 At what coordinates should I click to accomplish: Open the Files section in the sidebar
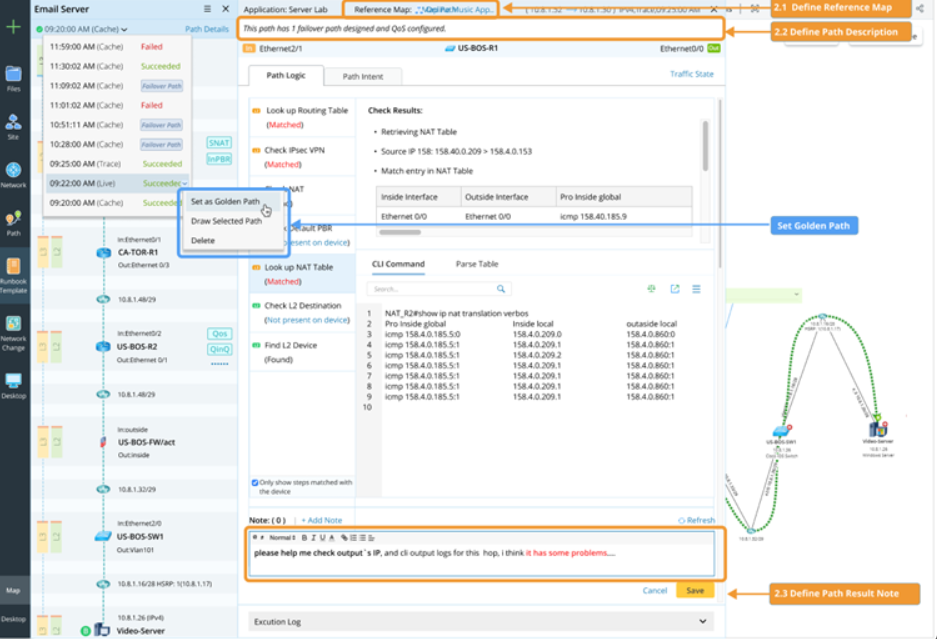pos(13,79)
